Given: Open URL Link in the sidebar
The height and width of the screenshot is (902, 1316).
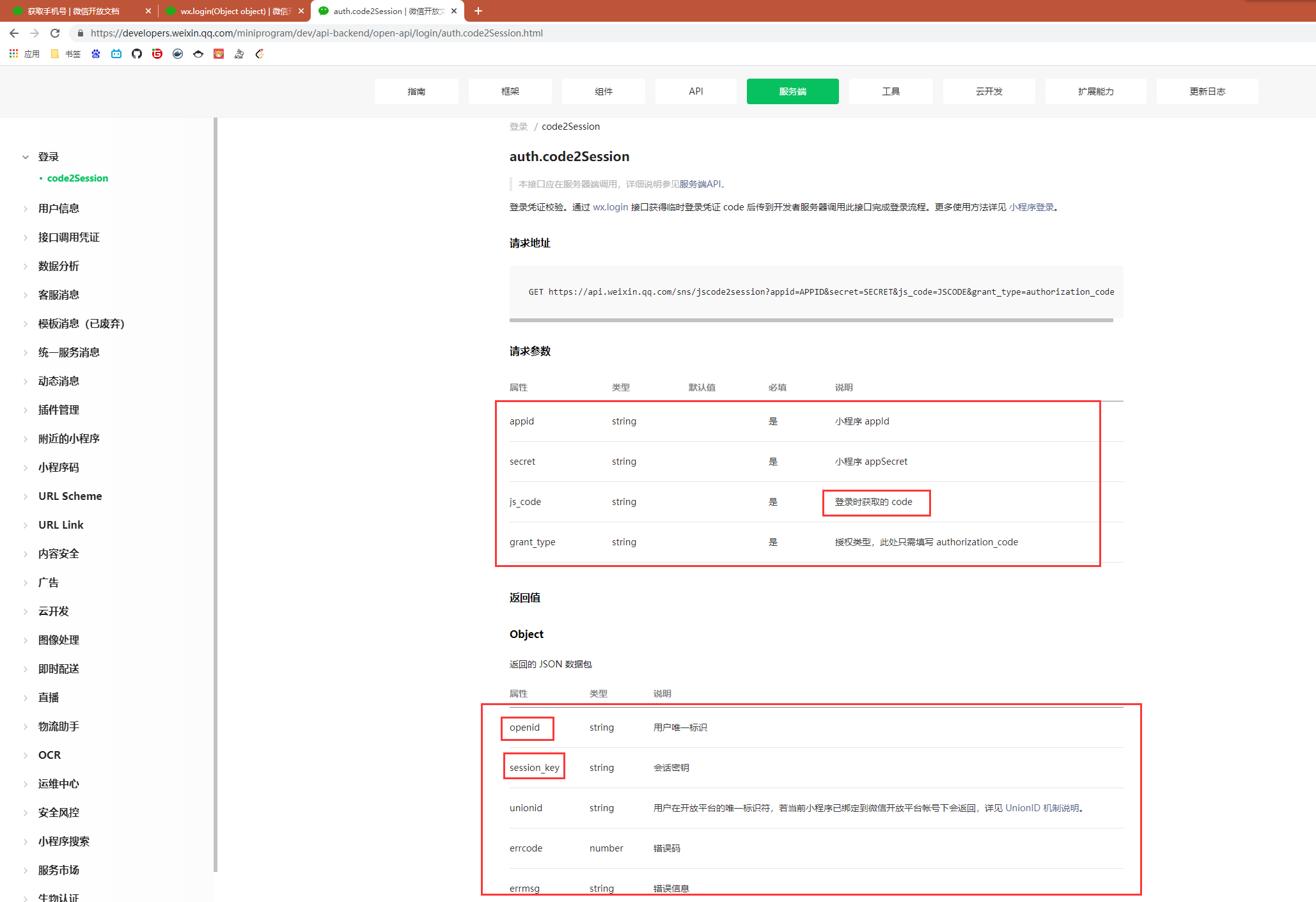Looking at the screenshot, I should [61, 525].
